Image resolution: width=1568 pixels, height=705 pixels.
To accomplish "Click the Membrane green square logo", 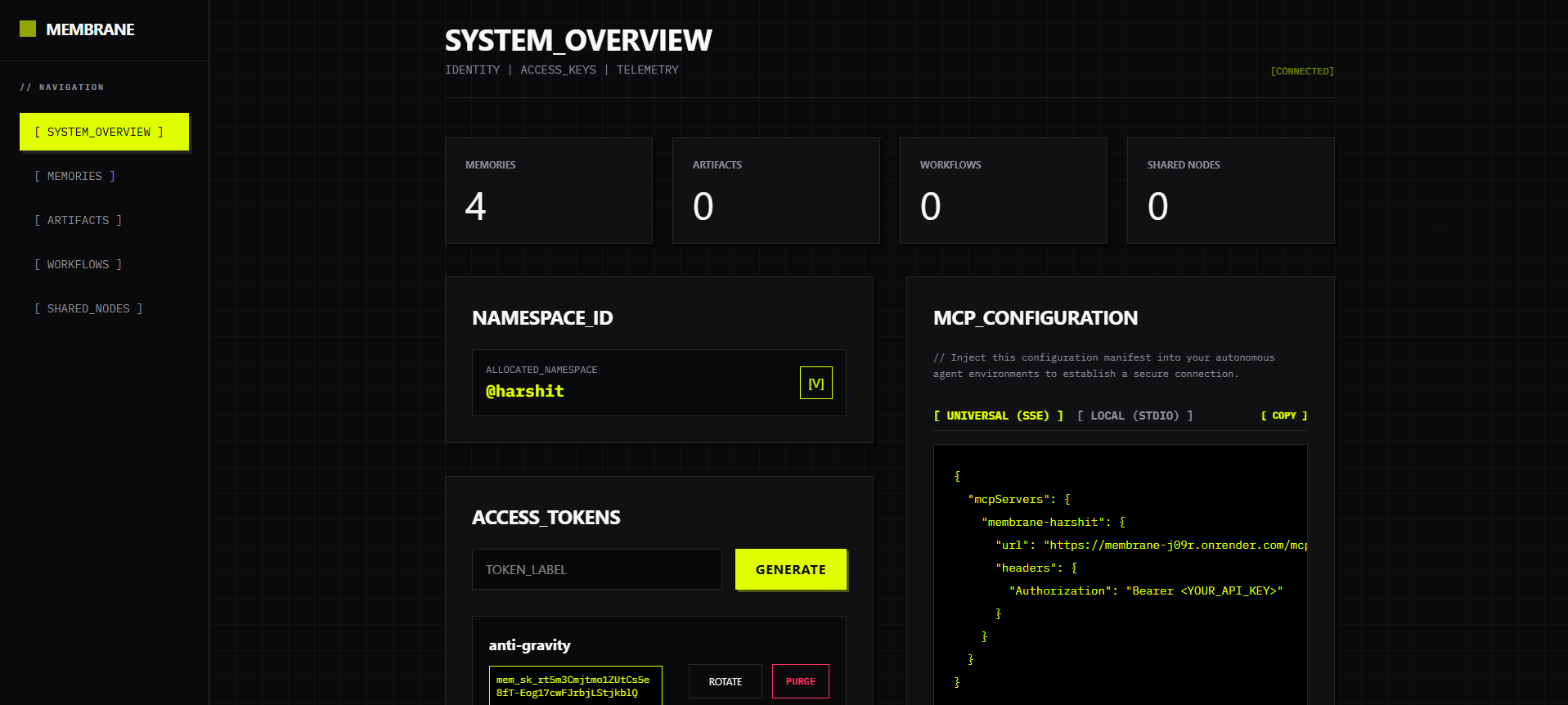I will point(28,29).
